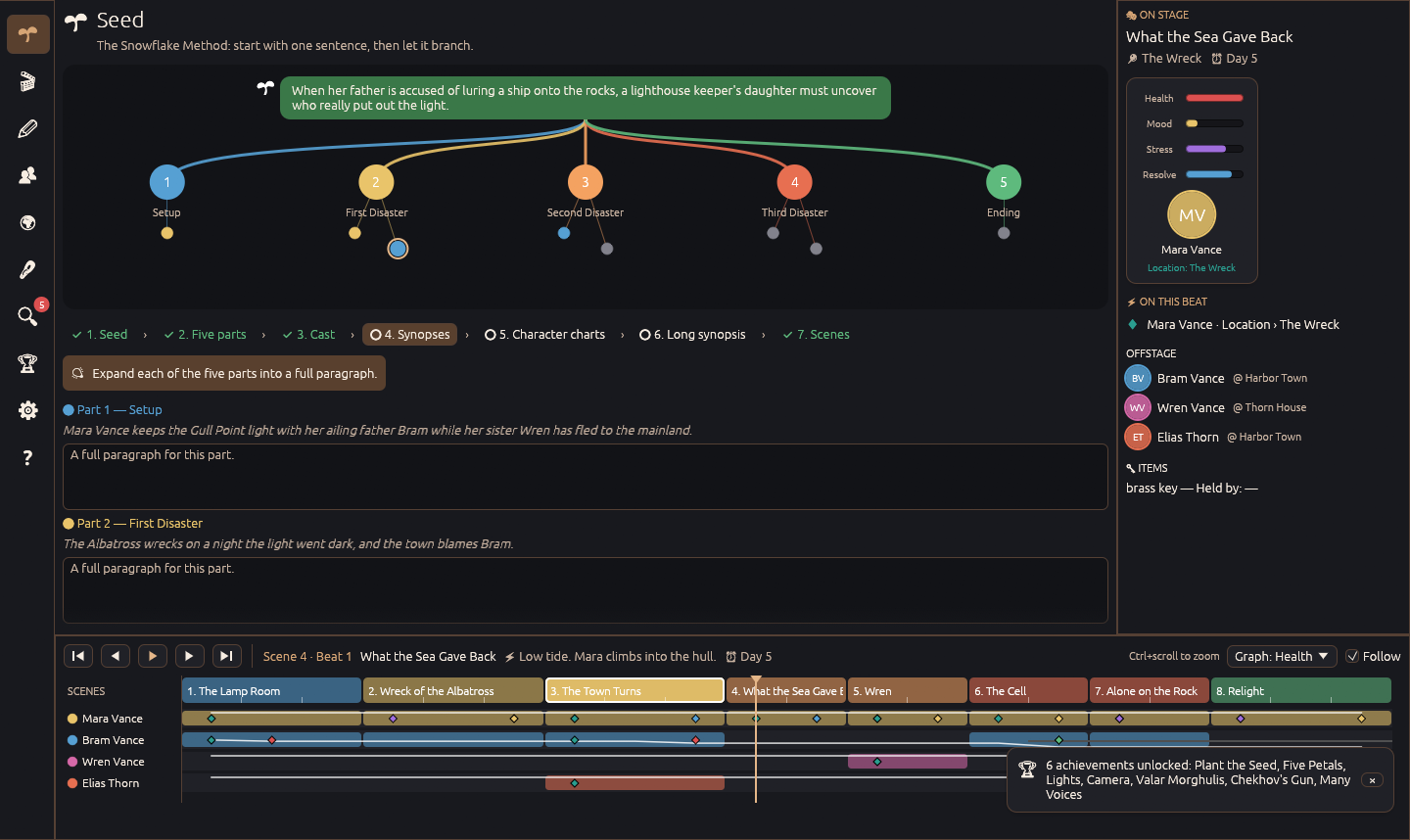This screenshot has width=1410, height=840.
Task: Click the Part 2 First Disaster paragraph field
Action: (x=586, y=590)
